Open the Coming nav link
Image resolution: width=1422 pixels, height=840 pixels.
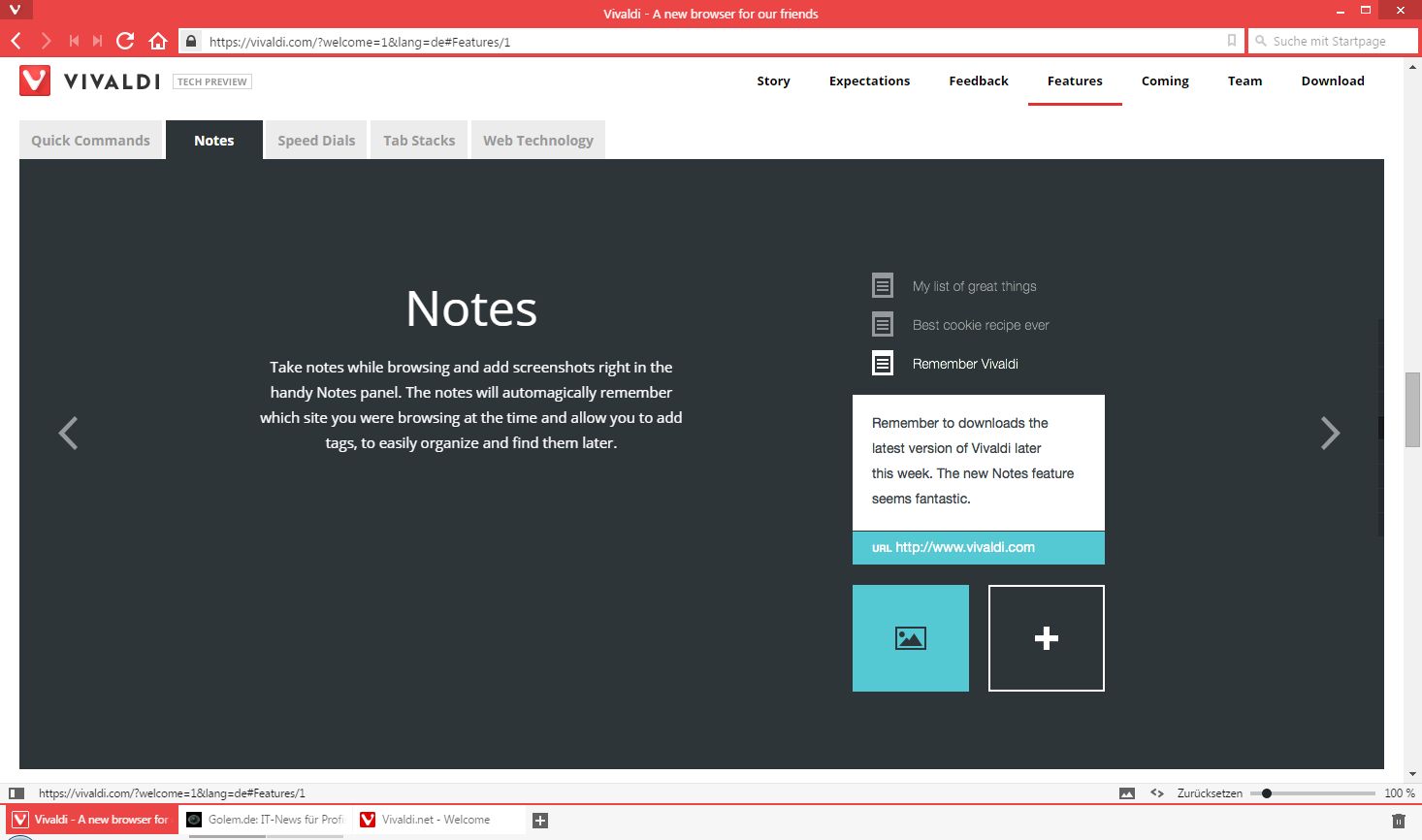click(1165, 81)
